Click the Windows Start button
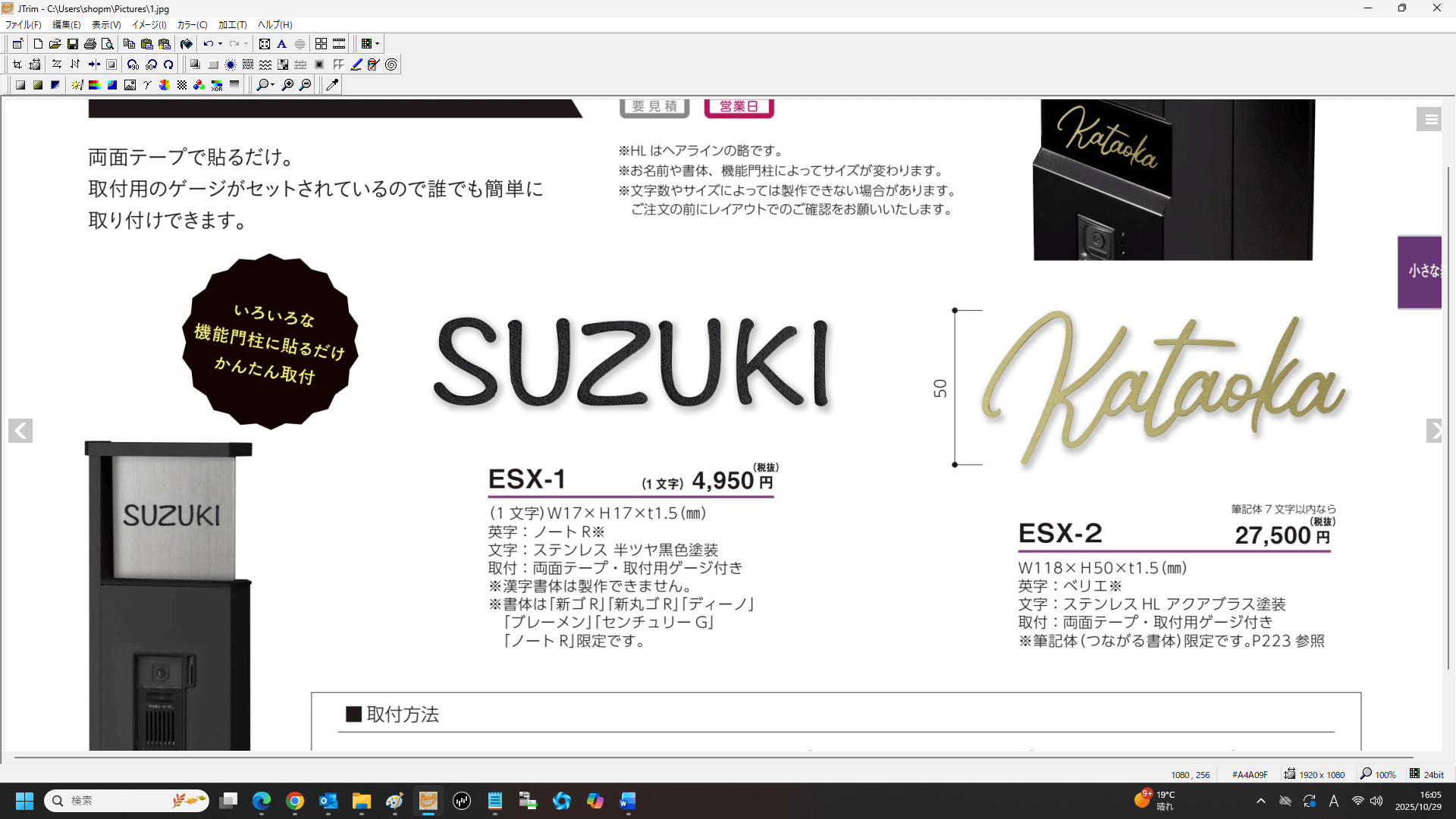 [x=24, y=801]
